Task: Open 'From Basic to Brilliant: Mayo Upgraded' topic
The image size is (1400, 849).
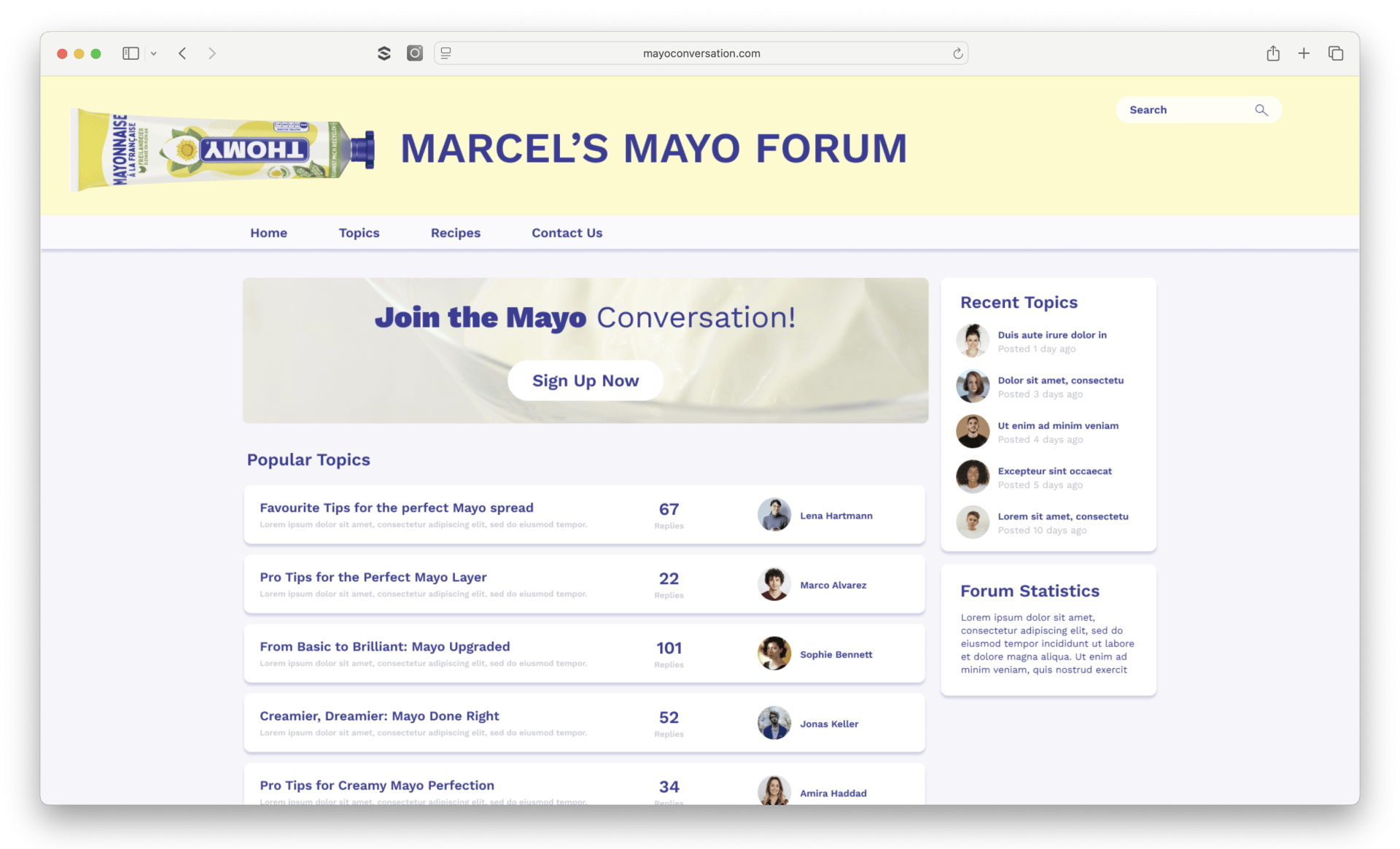Action: point(384,646)
